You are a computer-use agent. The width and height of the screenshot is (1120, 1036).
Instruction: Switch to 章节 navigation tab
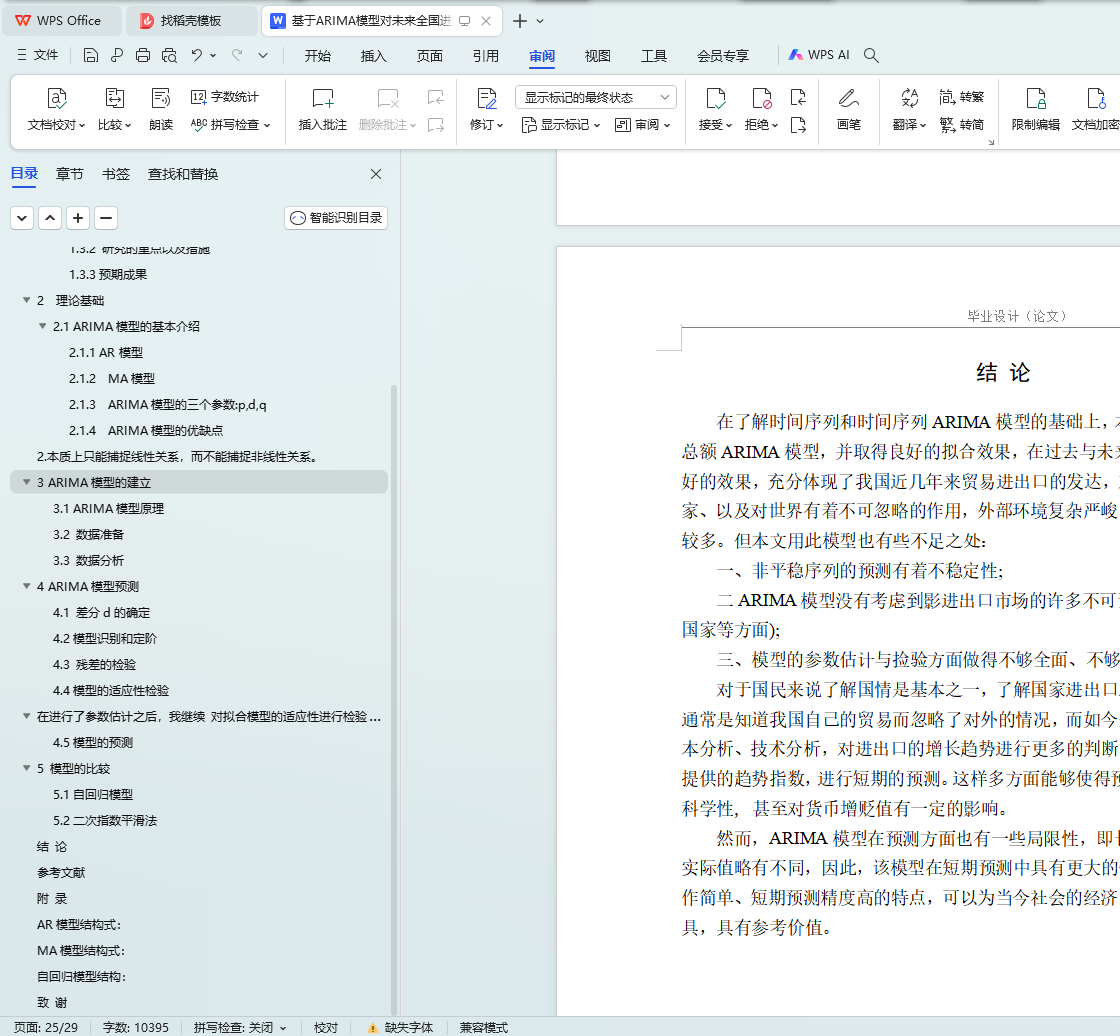69,174
